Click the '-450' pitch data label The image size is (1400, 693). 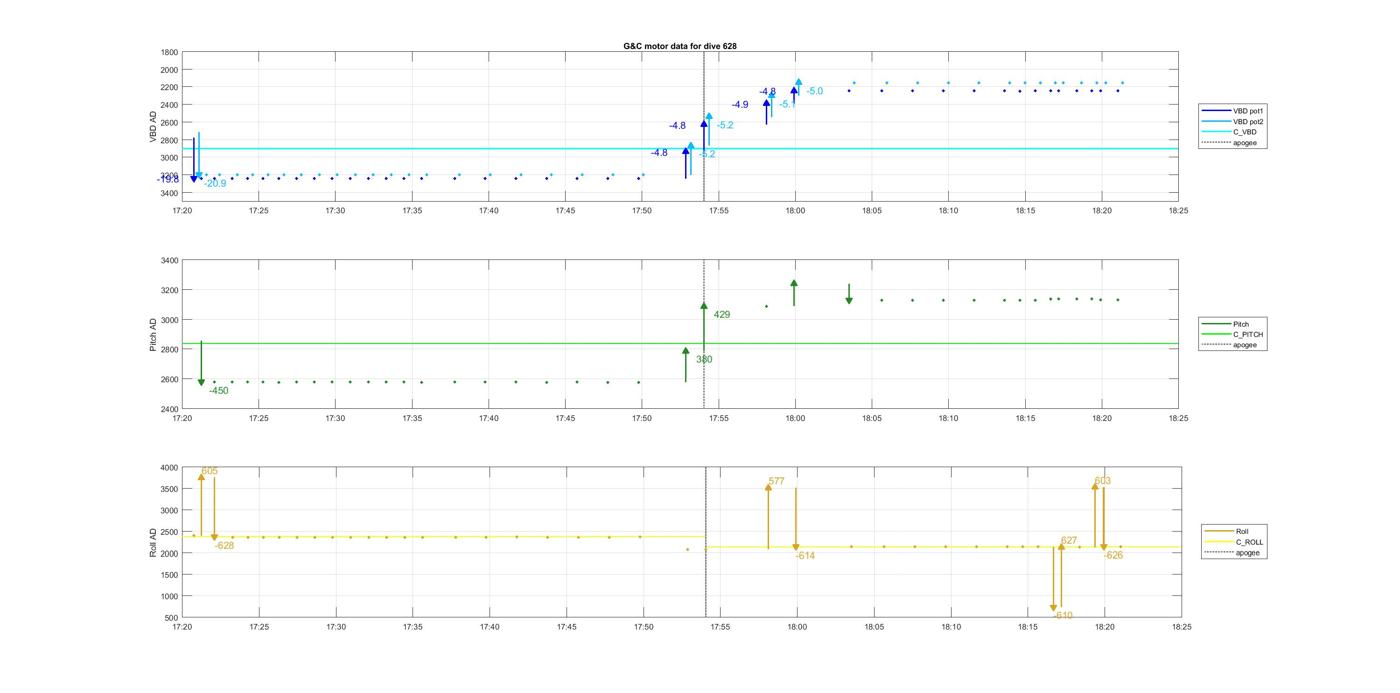[x=218, y=391]
